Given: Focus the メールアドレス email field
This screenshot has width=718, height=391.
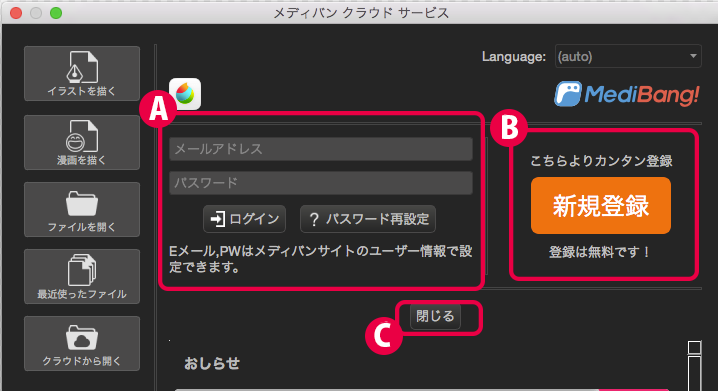Looking at the screenshot, I should click(x=321, y=149).
